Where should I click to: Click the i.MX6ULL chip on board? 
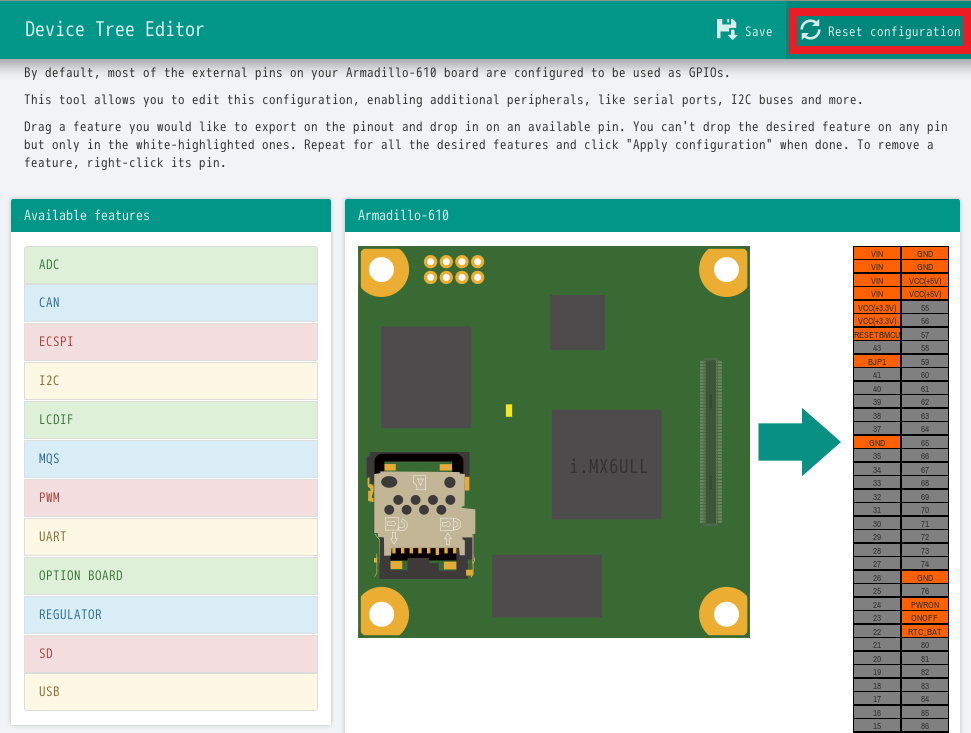pyautogui.click(x=606, y=465)
